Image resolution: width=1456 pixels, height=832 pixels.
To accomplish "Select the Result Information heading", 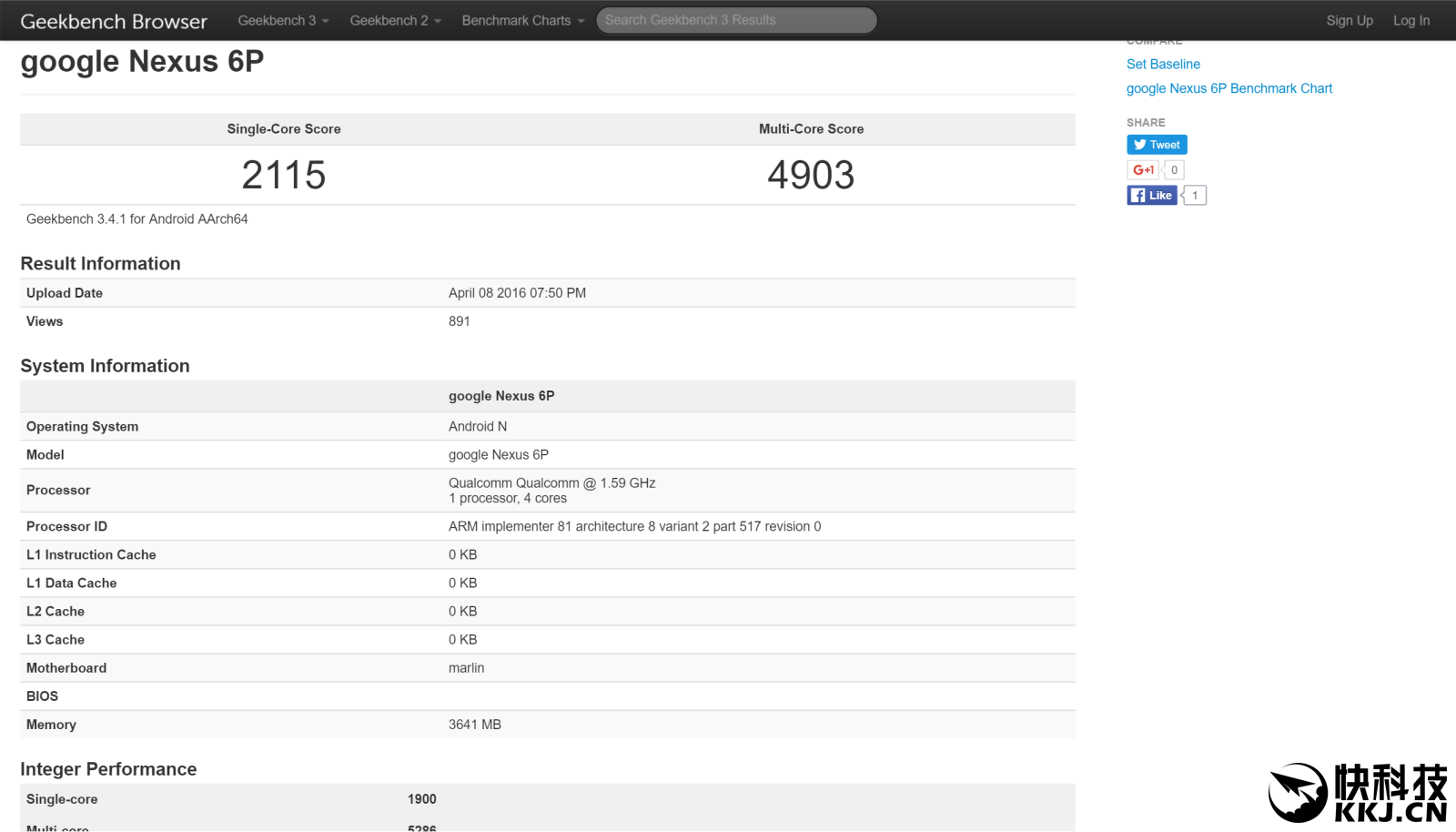I will coord(100,263).
